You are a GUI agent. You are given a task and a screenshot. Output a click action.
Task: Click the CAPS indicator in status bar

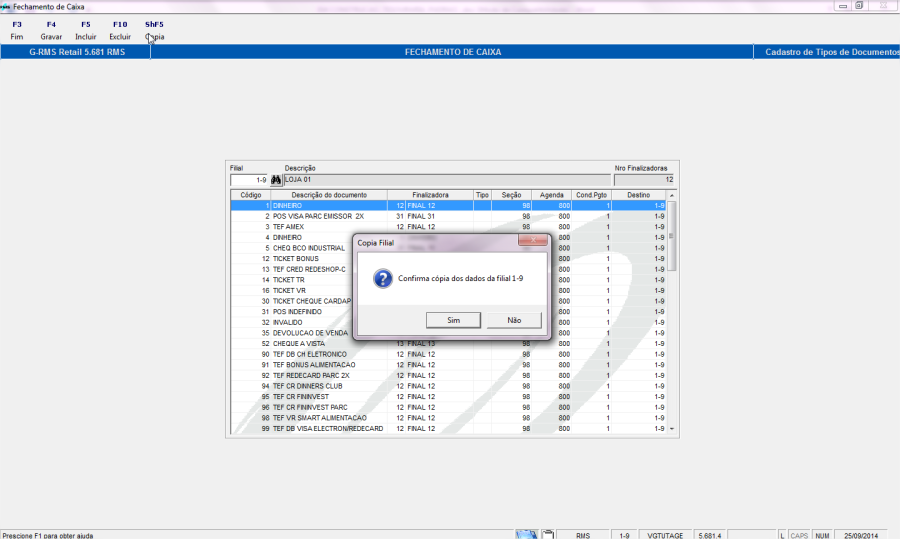799,536
